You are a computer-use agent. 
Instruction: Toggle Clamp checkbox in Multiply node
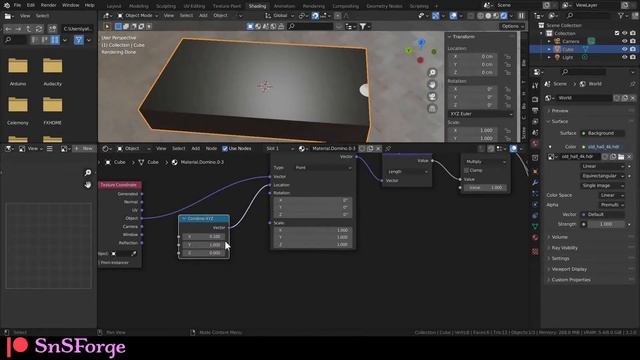(466, 170)
